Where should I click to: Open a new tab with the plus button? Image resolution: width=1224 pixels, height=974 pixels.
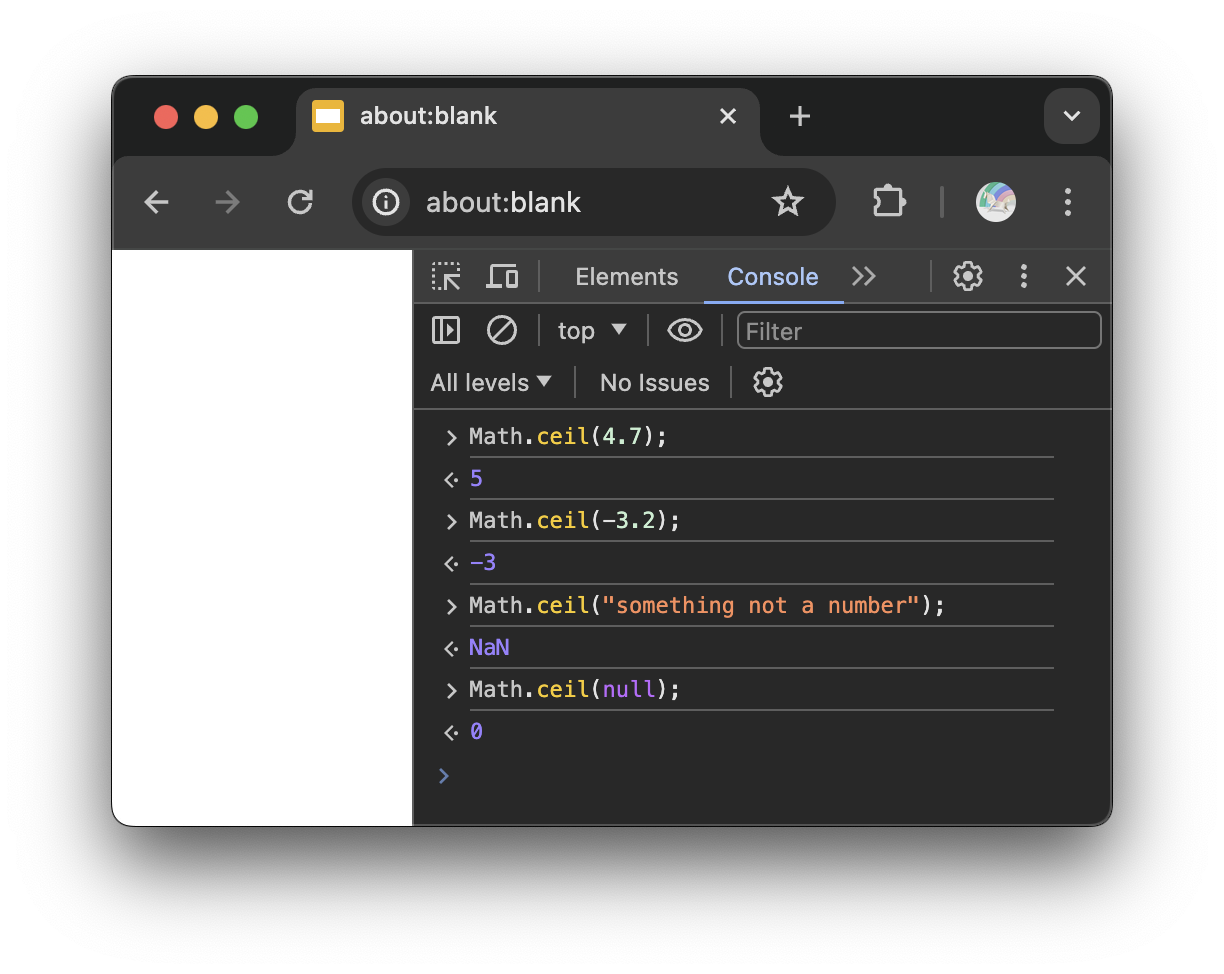click(799, 117)
